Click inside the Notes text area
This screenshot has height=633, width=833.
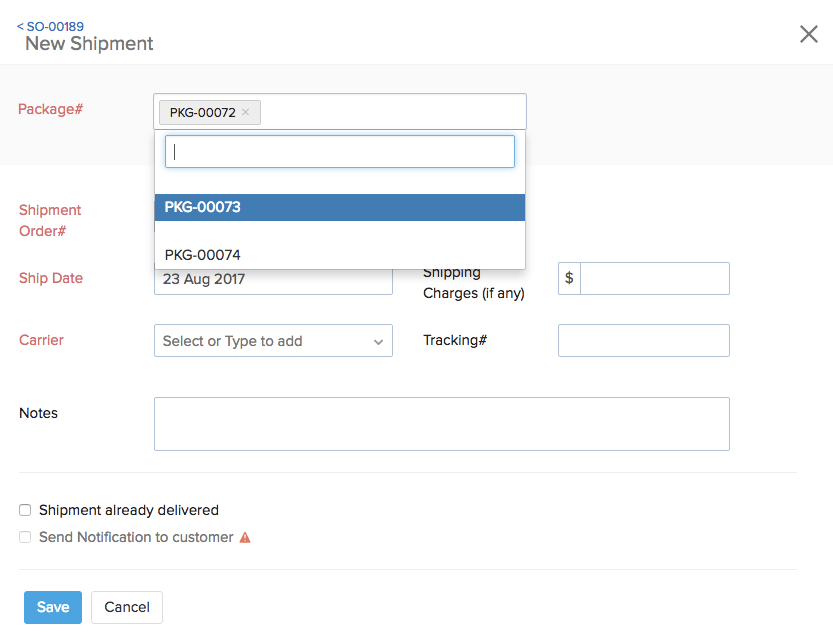pos(442,423)
